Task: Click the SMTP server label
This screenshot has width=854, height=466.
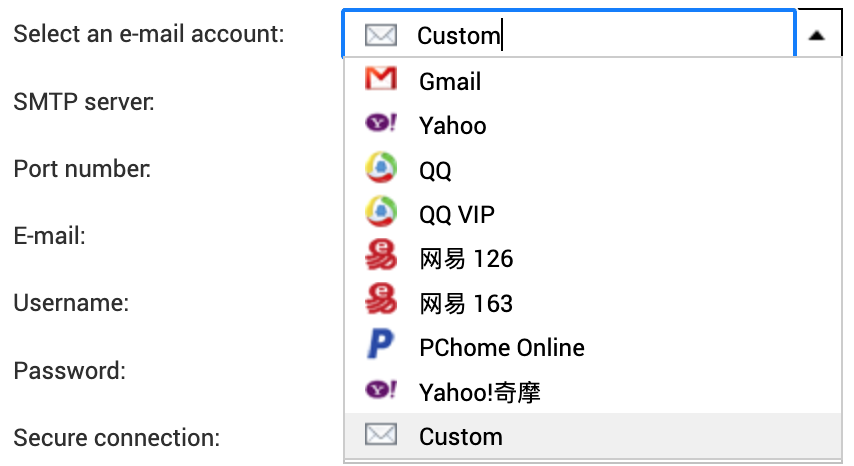Action: tap(84, 102)
